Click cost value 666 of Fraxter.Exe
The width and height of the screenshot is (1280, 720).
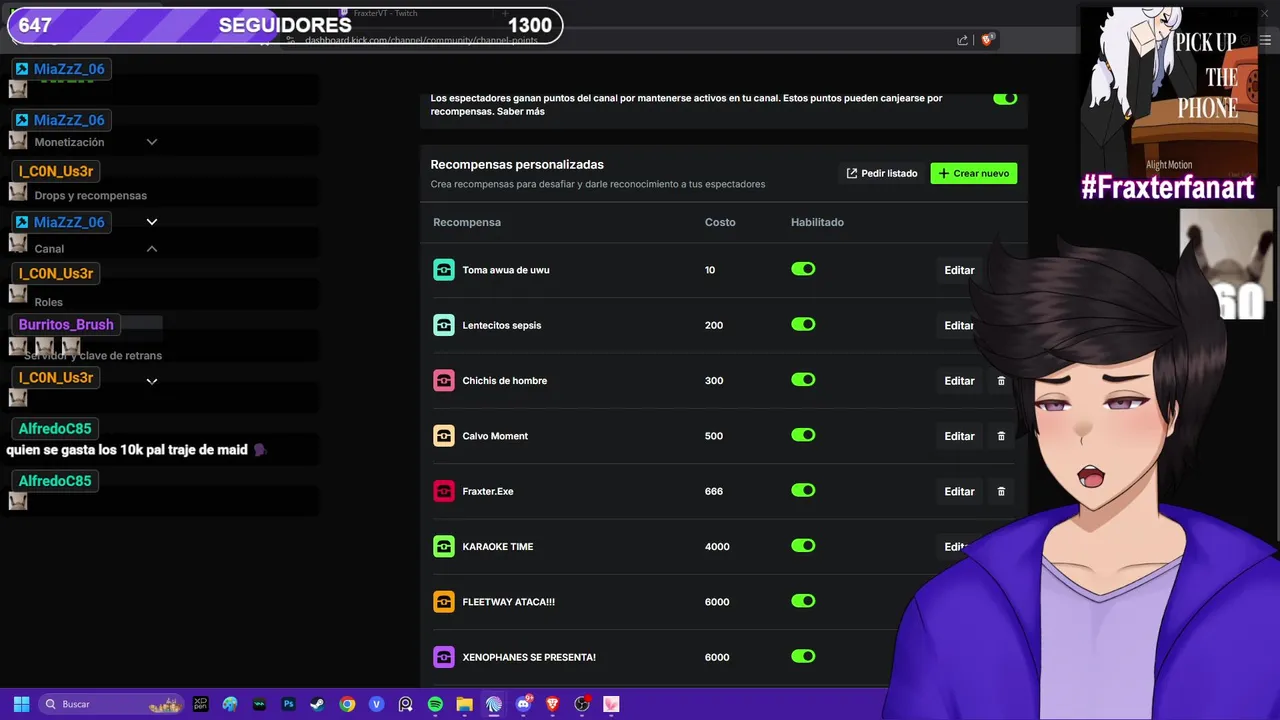[x=714, y=491]
